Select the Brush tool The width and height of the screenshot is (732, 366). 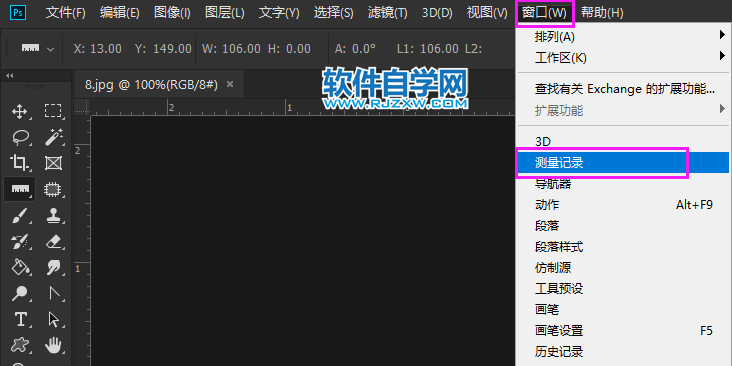[19, 216]
